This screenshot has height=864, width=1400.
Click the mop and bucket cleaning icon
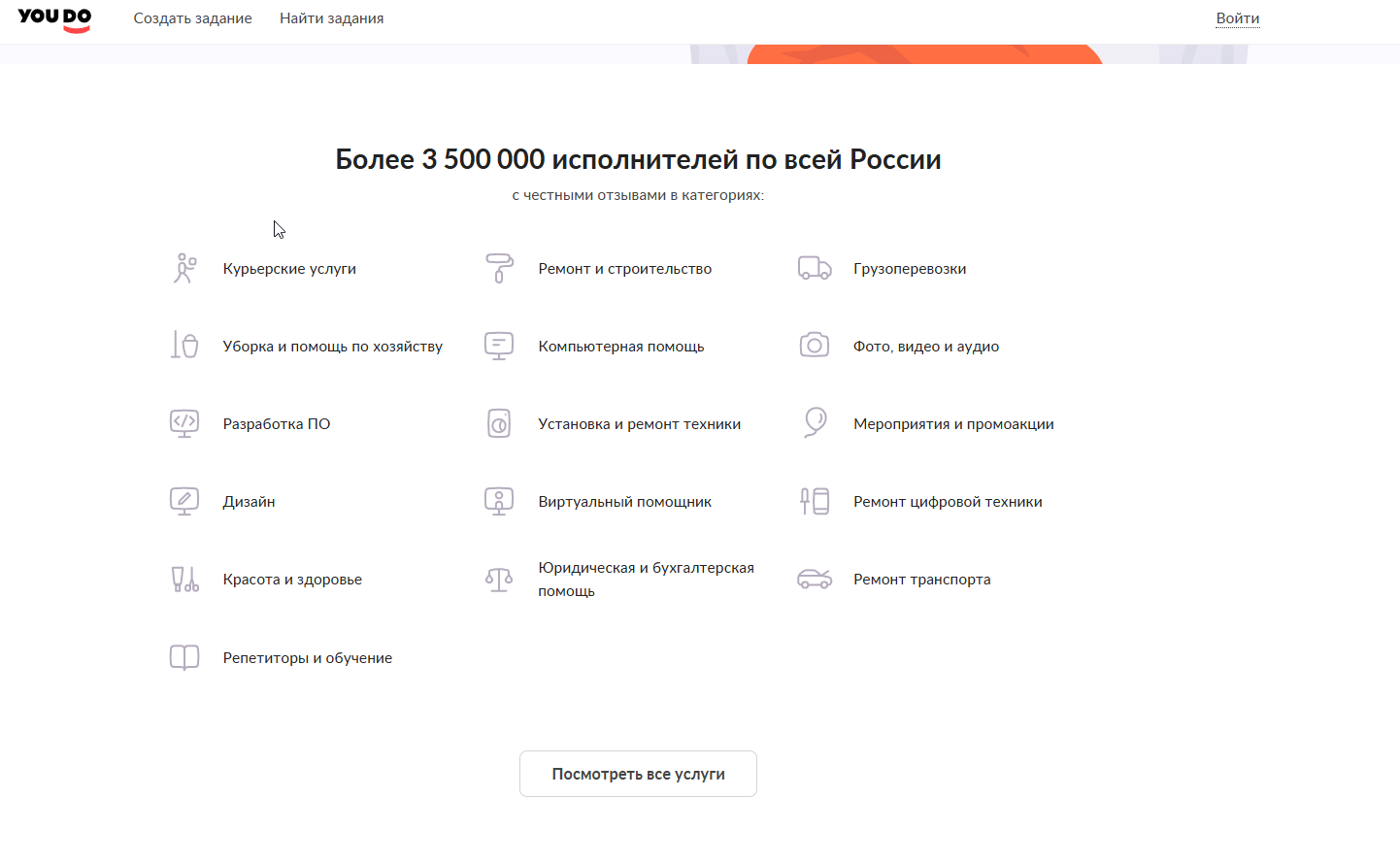click(184, 346)
